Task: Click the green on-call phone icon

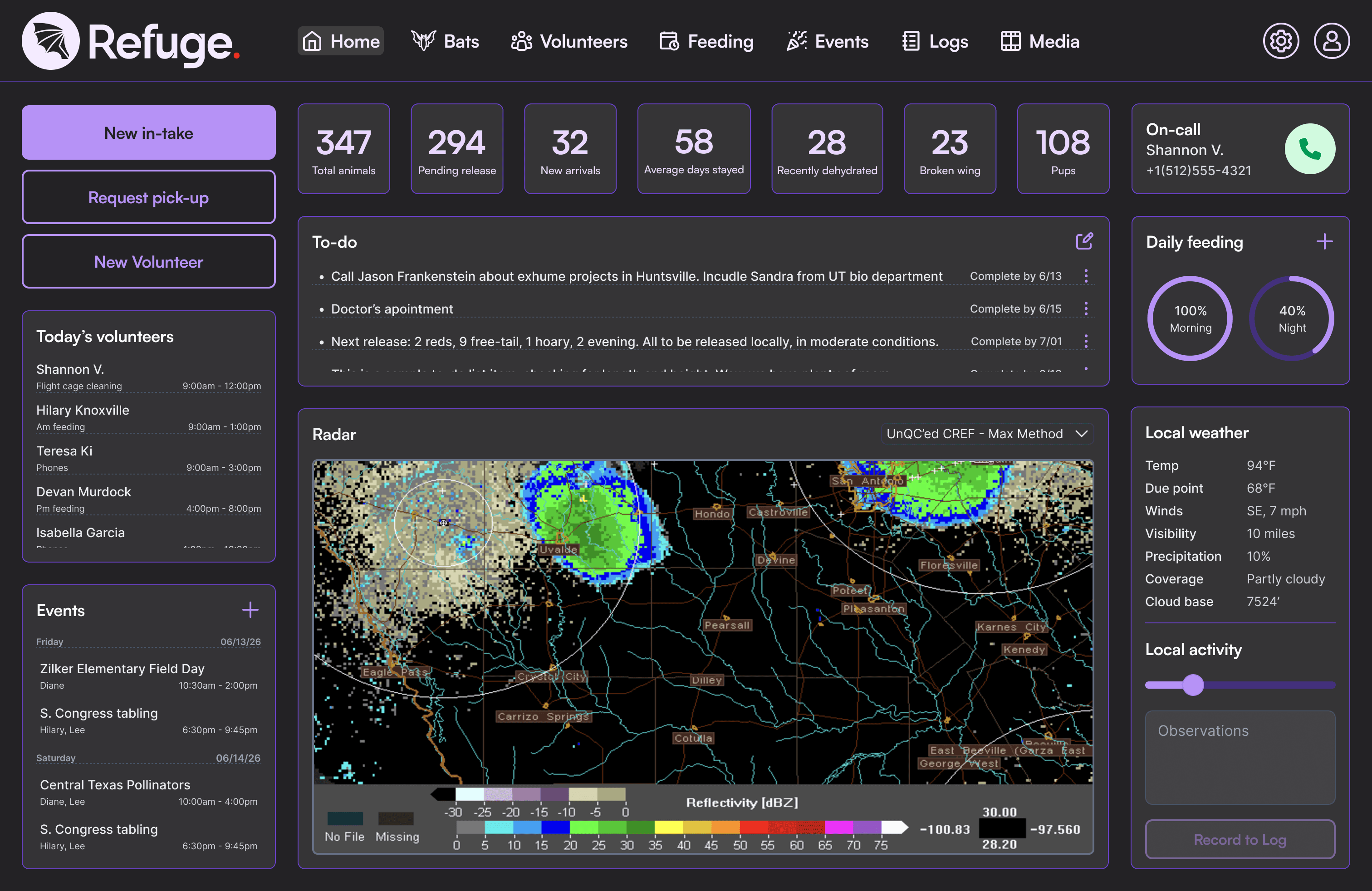Action: (x=1309, y=149)
